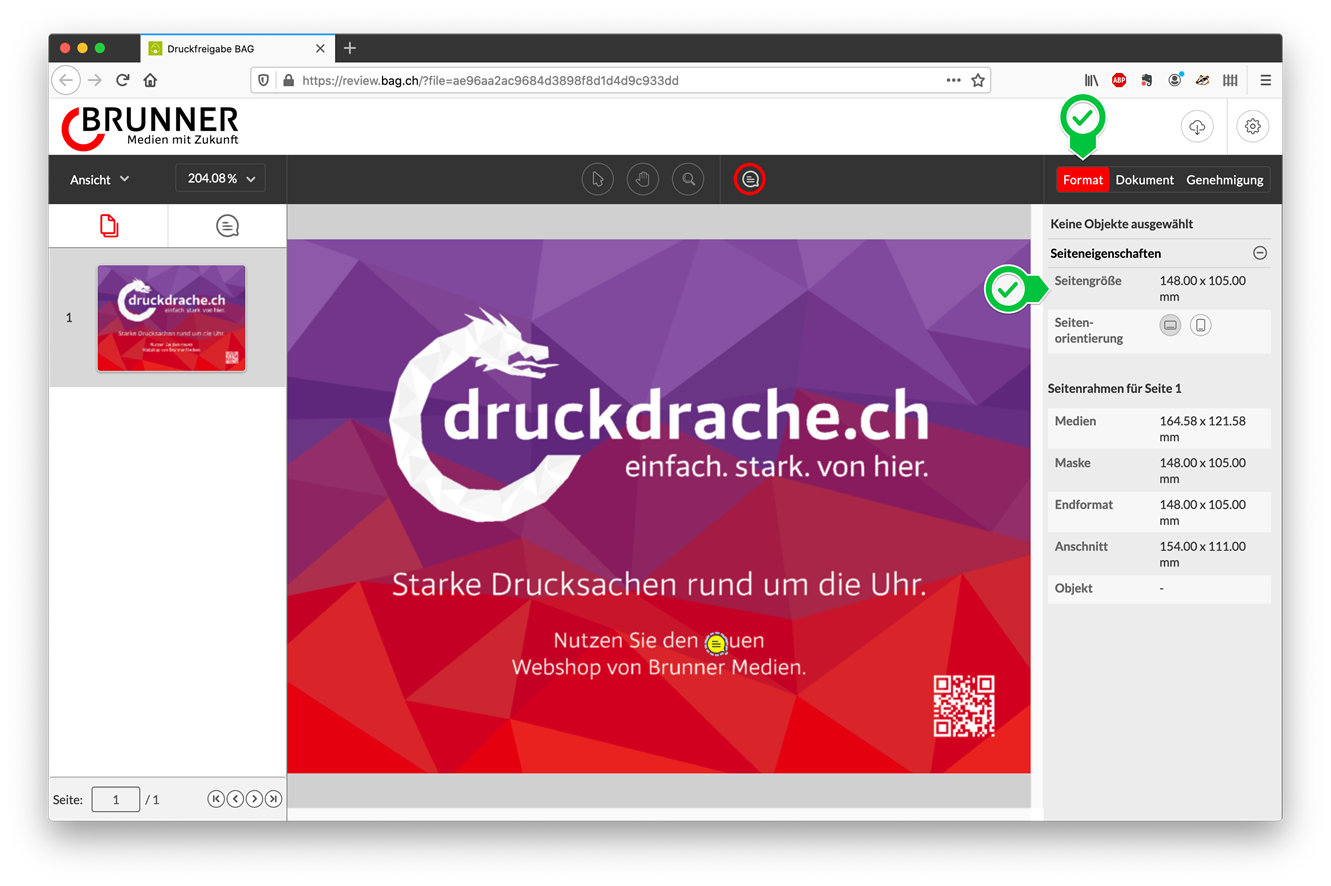The width and height of the screenshot is (1331, 886).
Task: Open settings via gear icon
Action: [x=1253, y=127]
